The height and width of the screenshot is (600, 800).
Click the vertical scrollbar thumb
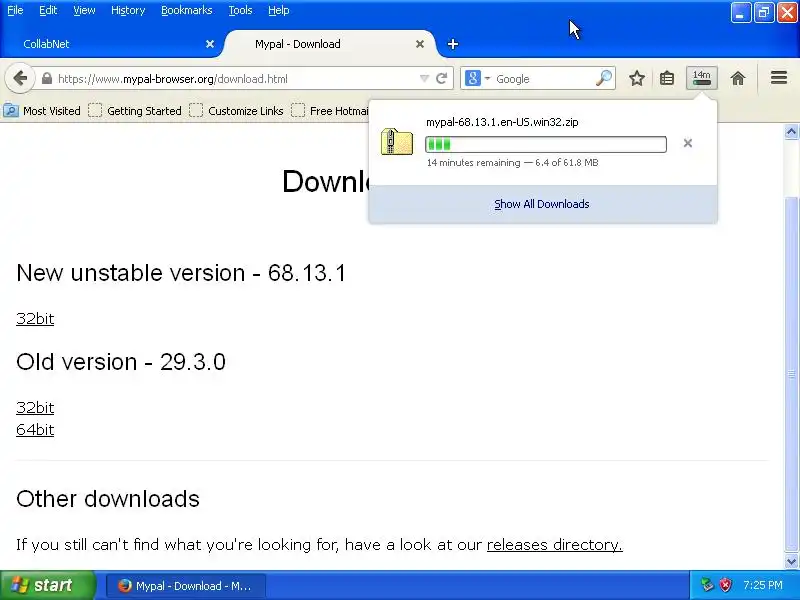pos(791,374)
